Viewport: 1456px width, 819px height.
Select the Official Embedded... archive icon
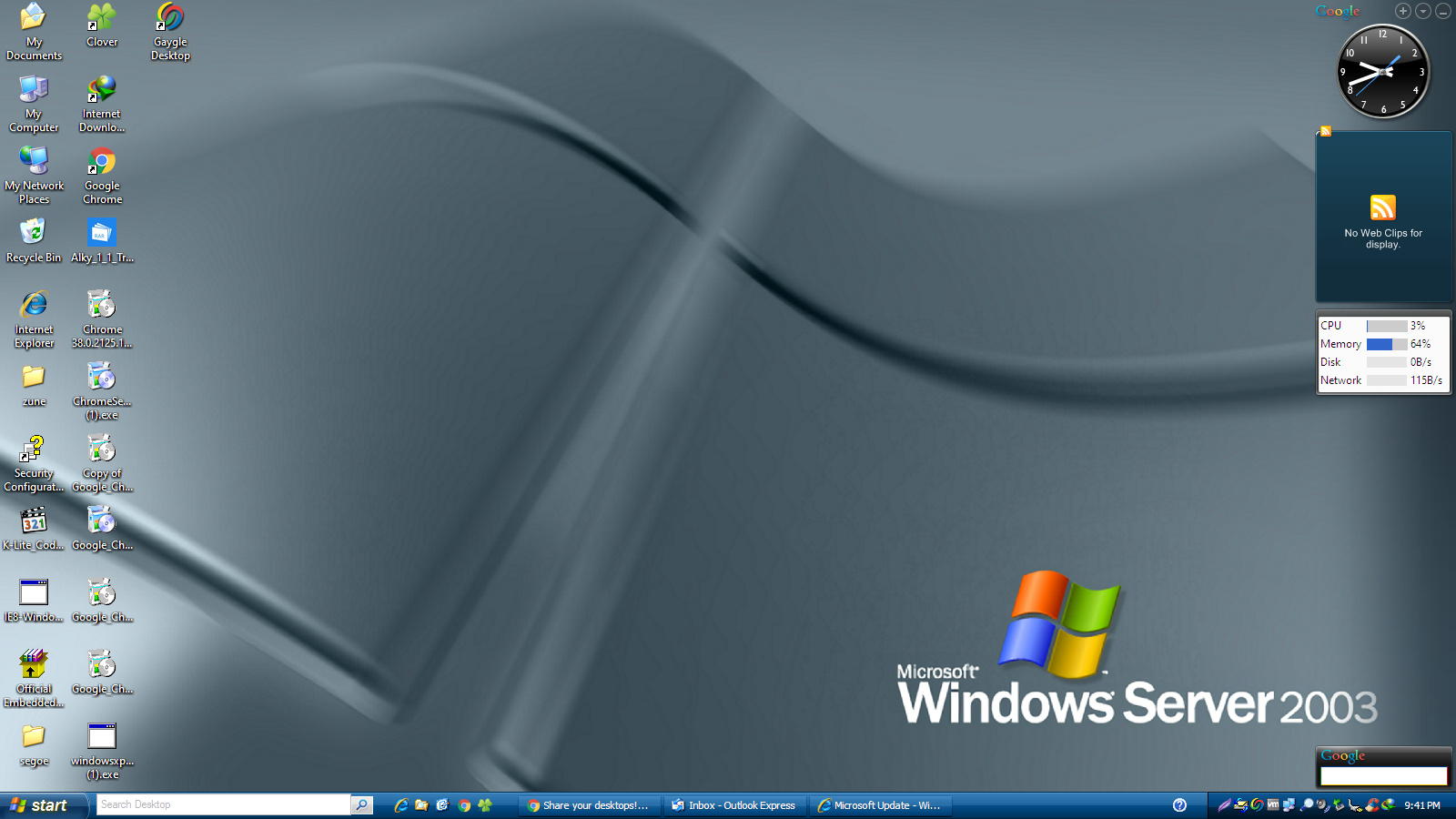coord(34,679)
